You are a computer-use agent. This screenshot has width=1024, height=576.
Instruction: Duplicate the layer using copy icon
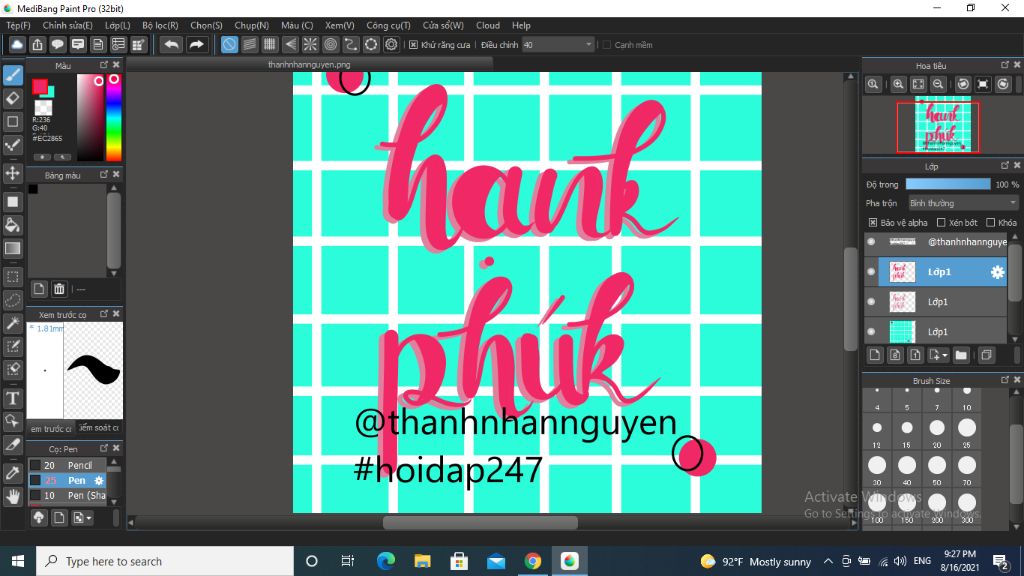[x=986, y=355]
